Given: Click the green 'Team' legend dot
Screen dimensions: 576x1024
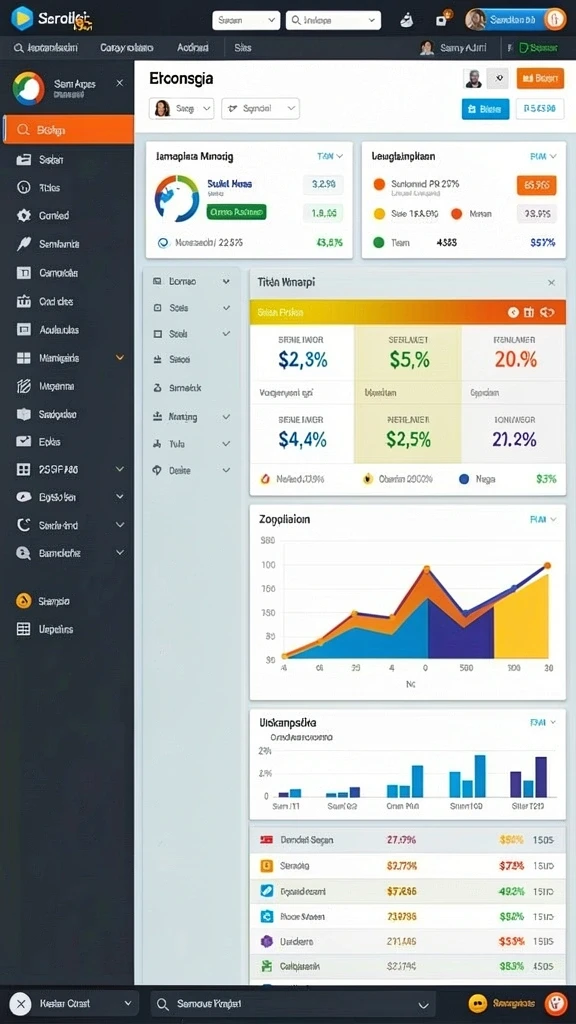Looking at the screenshot, I should [379, 242].
